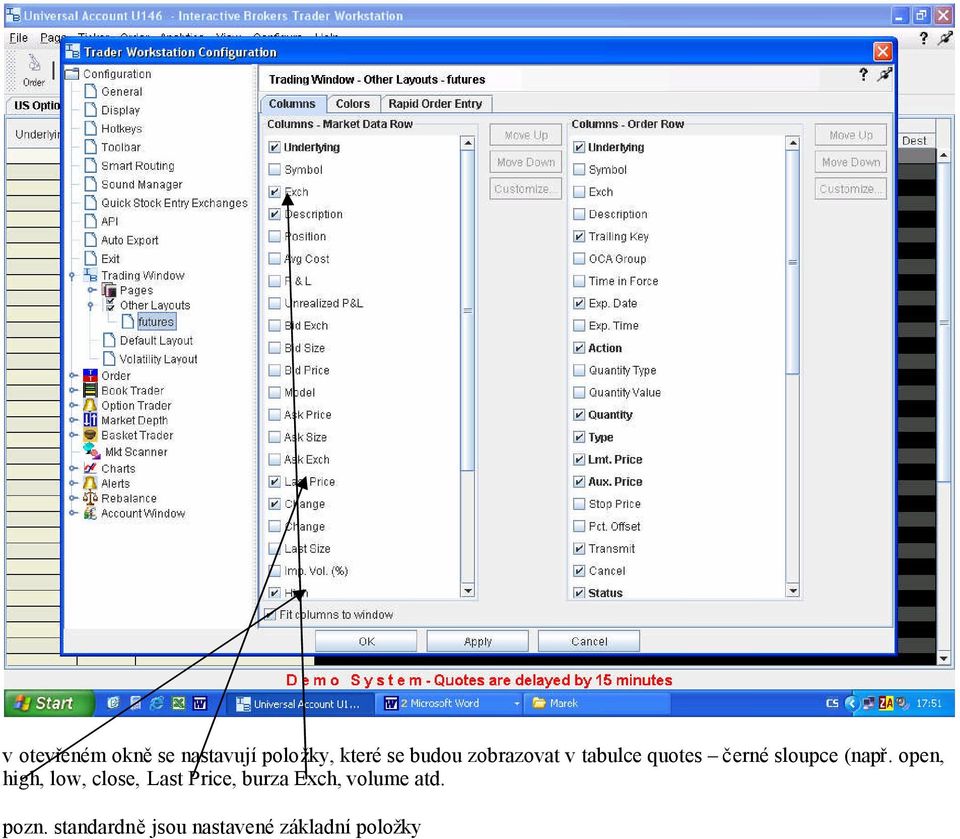This screenshot has width=960, height=839.
Task: Open the Mkt Scanner icon
Action: pos(92,451)
